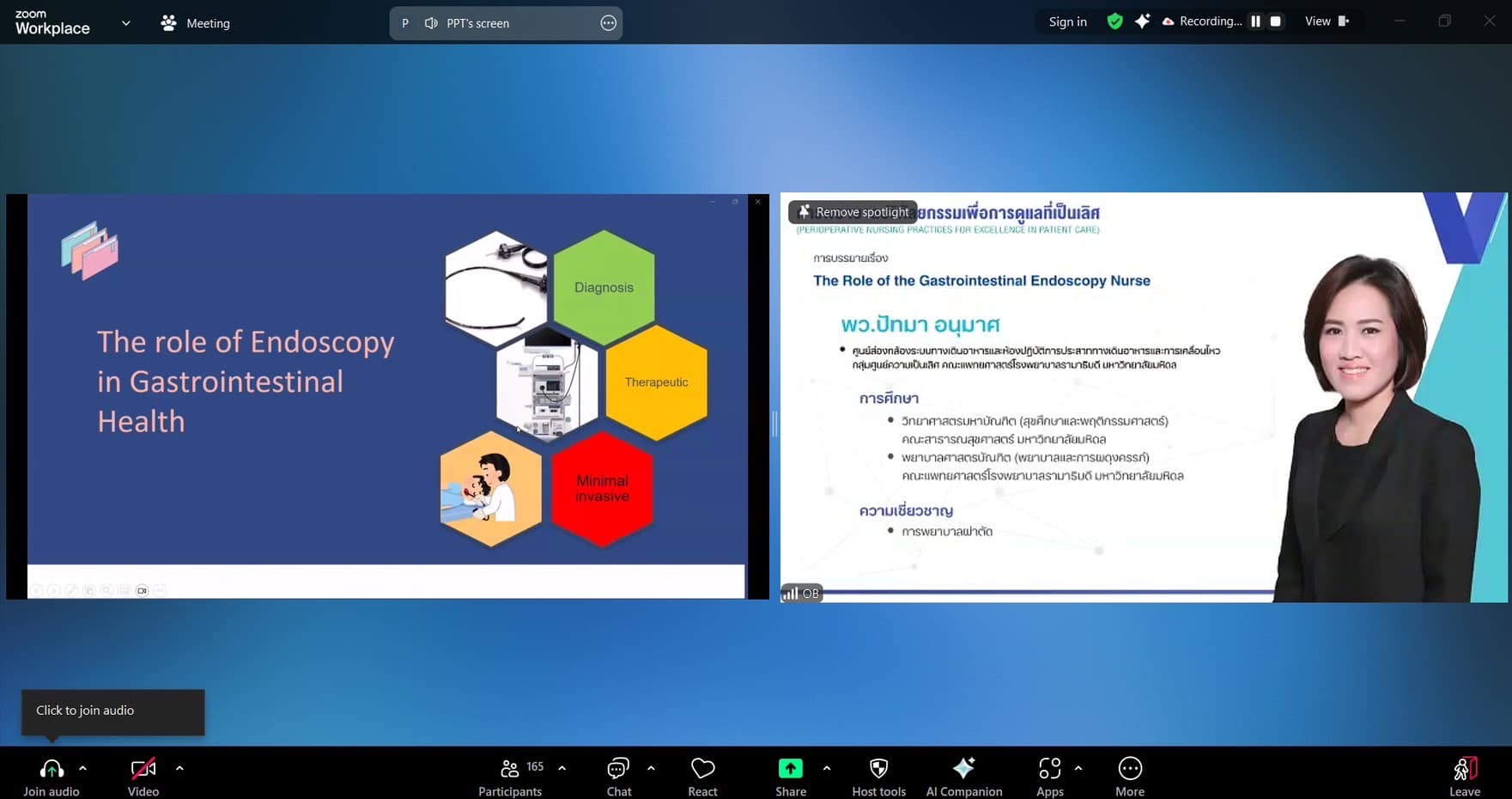Image resolution: width=1512 pixels, height=799 pixels.
Task: Click the Join audio headphone icon
Action: (52, 769)
